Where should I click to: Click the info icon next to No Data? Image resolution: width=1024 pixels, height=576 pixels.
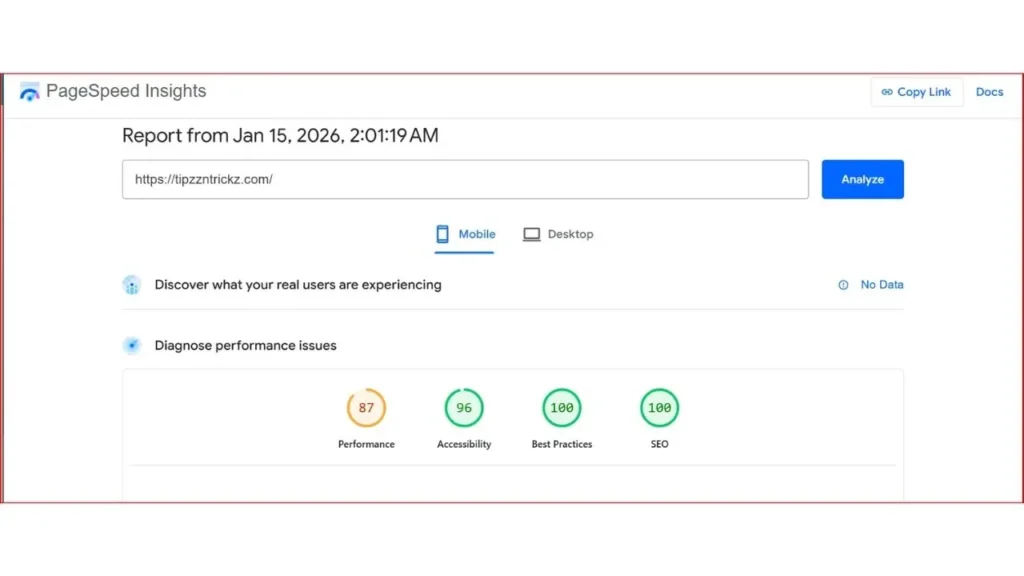(841, 284)
